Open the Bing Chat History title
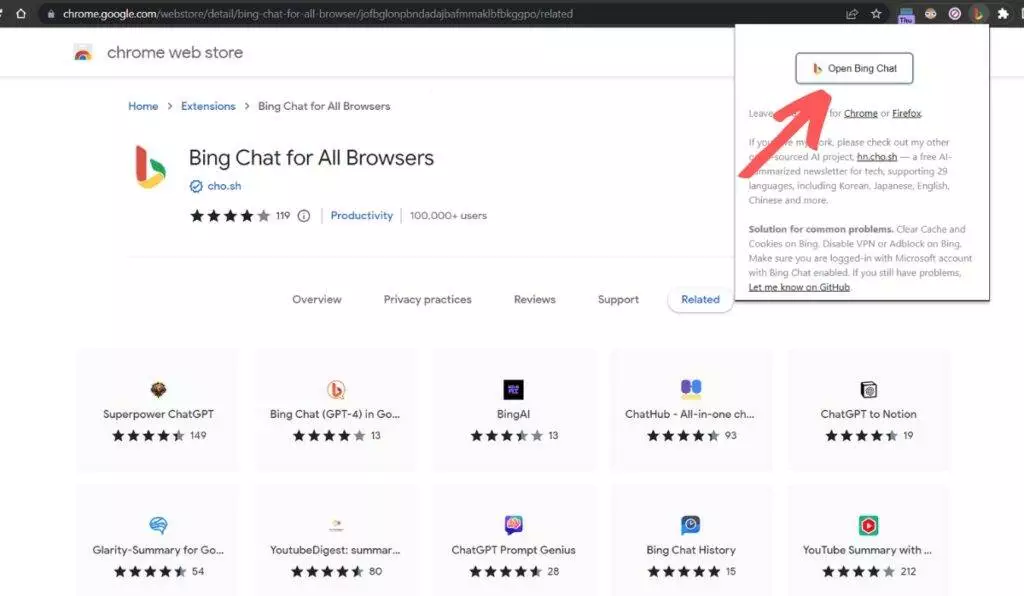 point(691,550)
